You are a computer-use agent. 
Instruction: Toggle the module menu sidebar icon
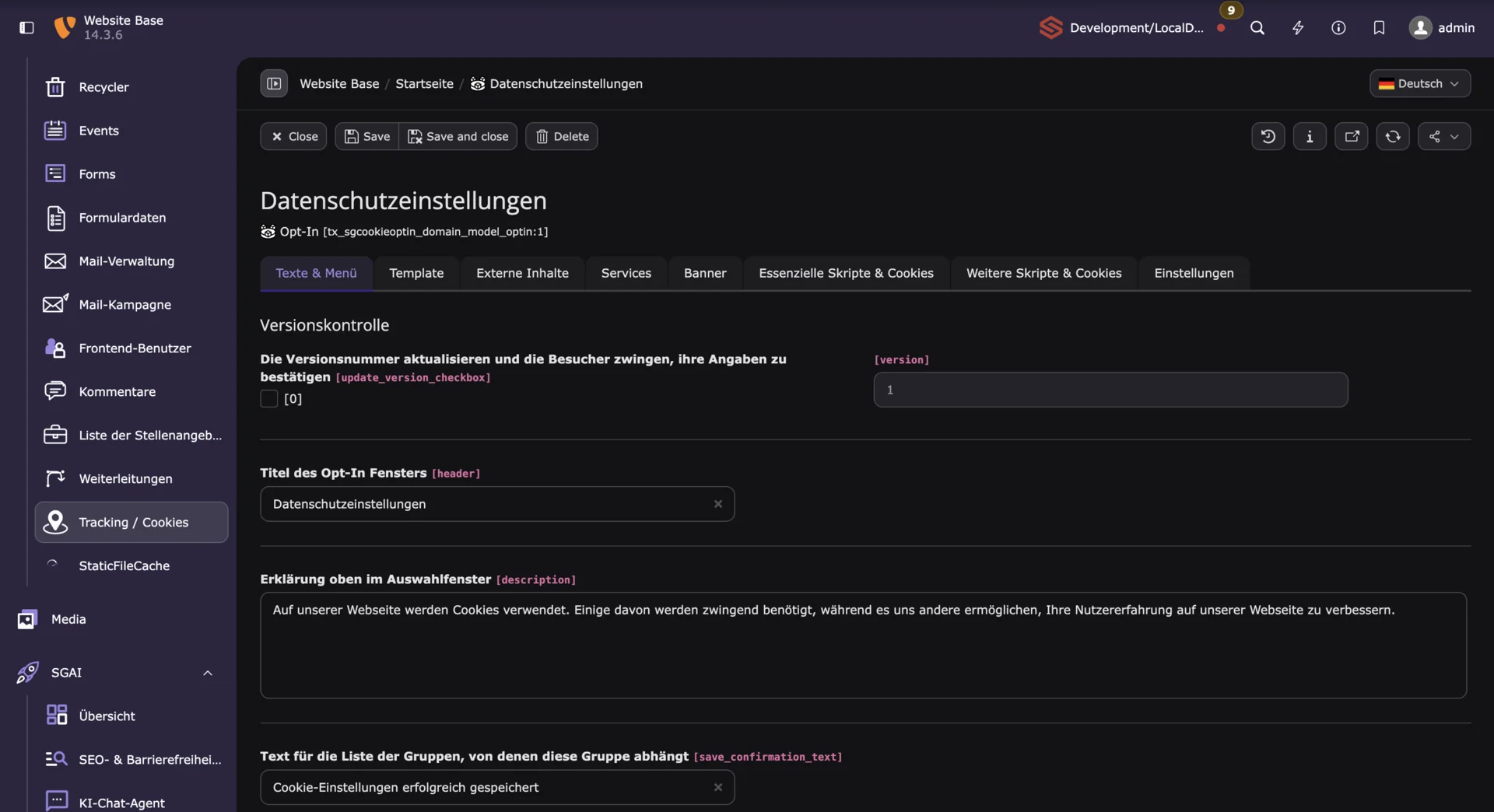pos(26,28)
